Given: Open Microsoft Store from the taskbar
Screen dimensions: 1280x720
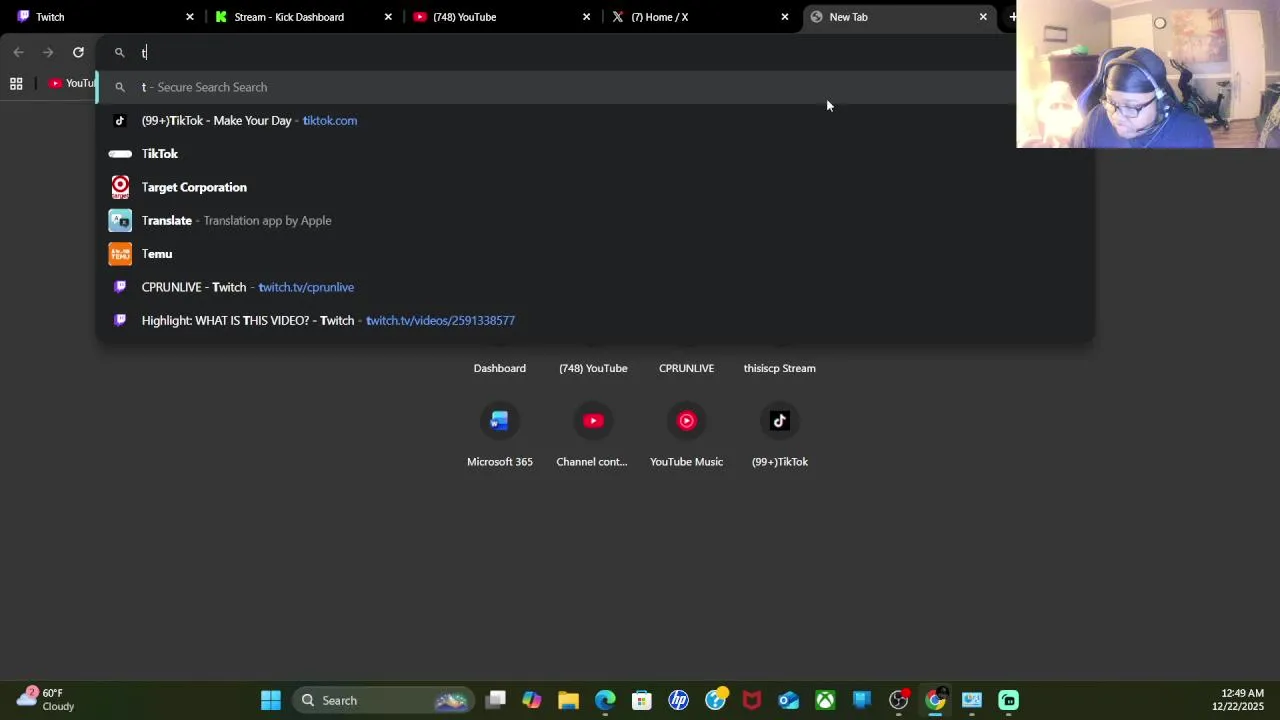Looking at the screenshot, I should point(642,700).
